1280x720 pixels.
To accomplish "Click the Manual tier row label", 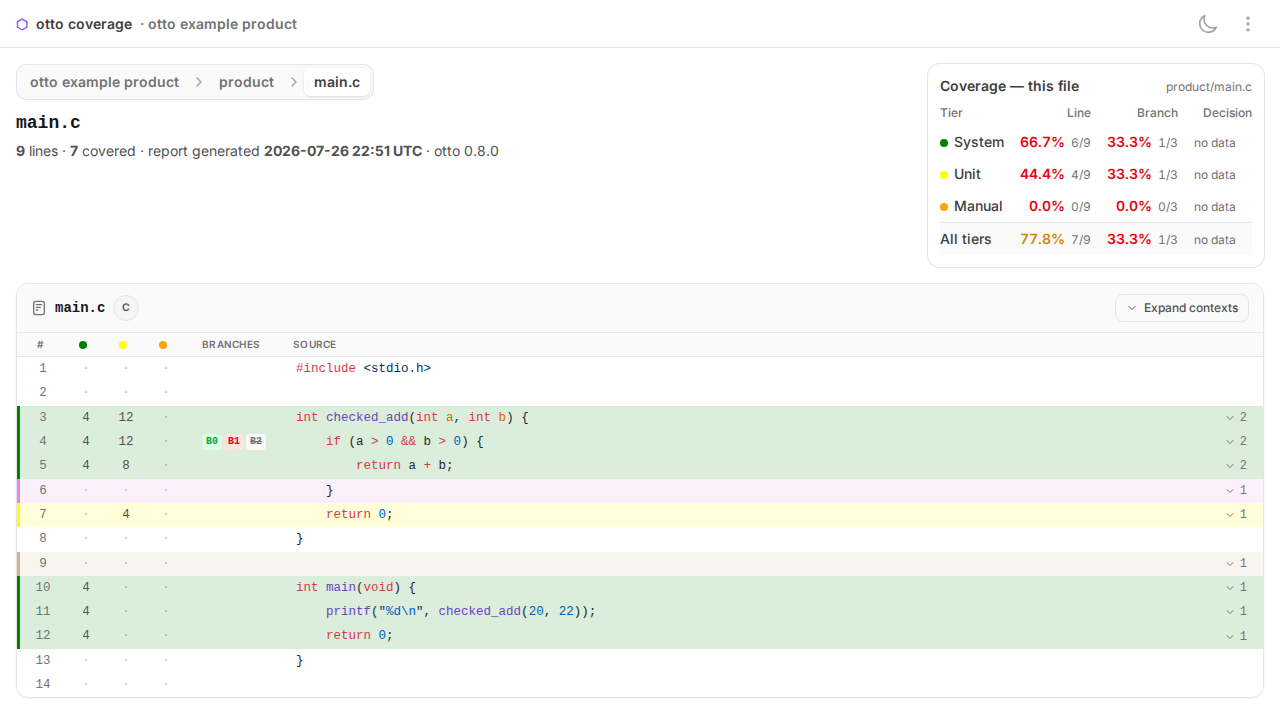I will click(978, 206).
